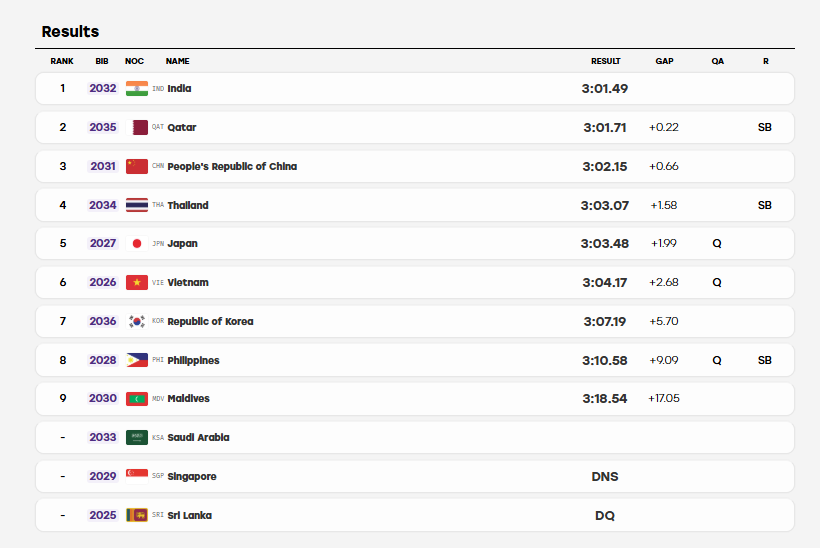
Task: Click the GAP column header
Action: [x=665, y=61]
